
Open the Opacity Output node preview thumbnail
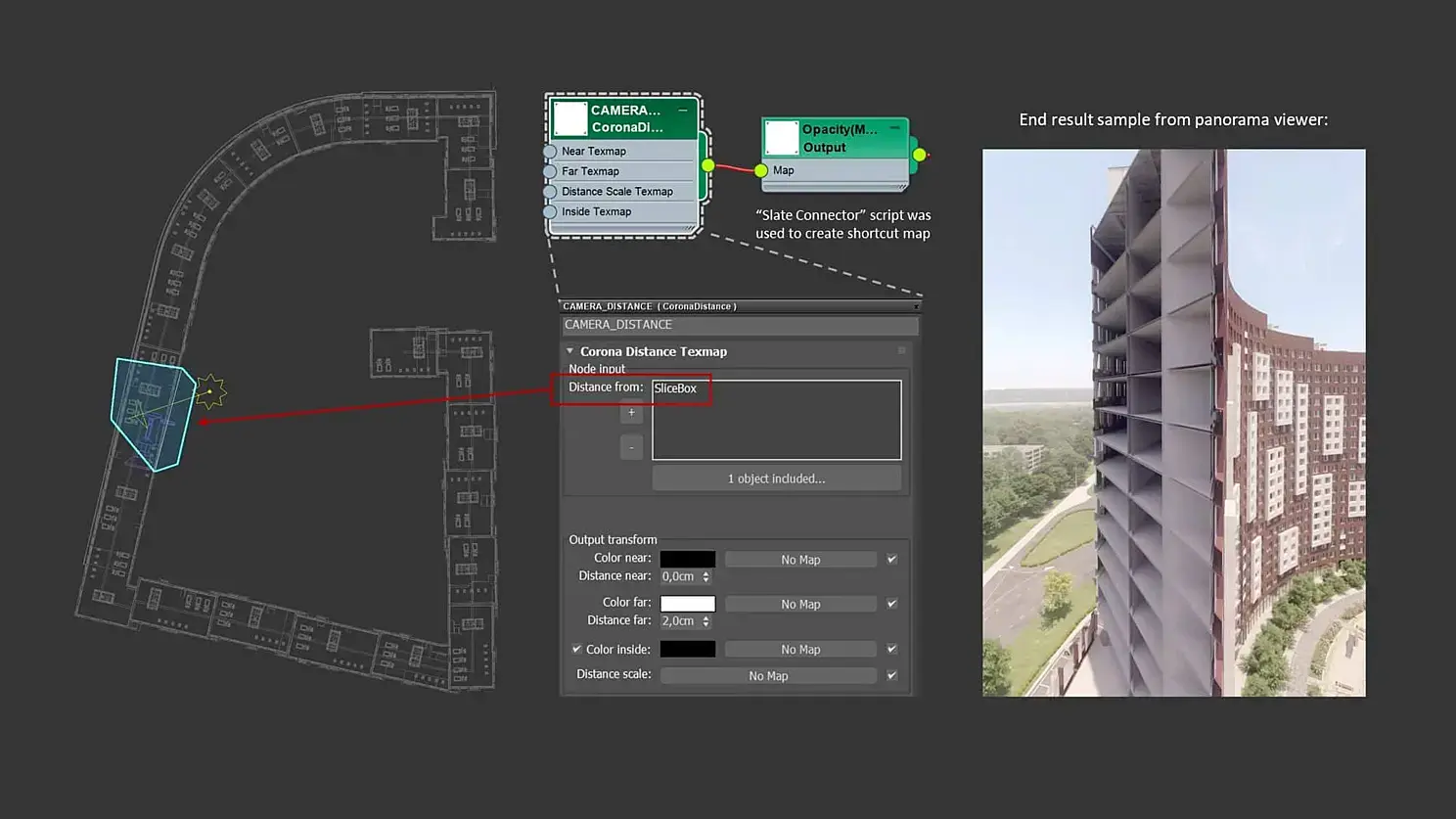point(782,138)
